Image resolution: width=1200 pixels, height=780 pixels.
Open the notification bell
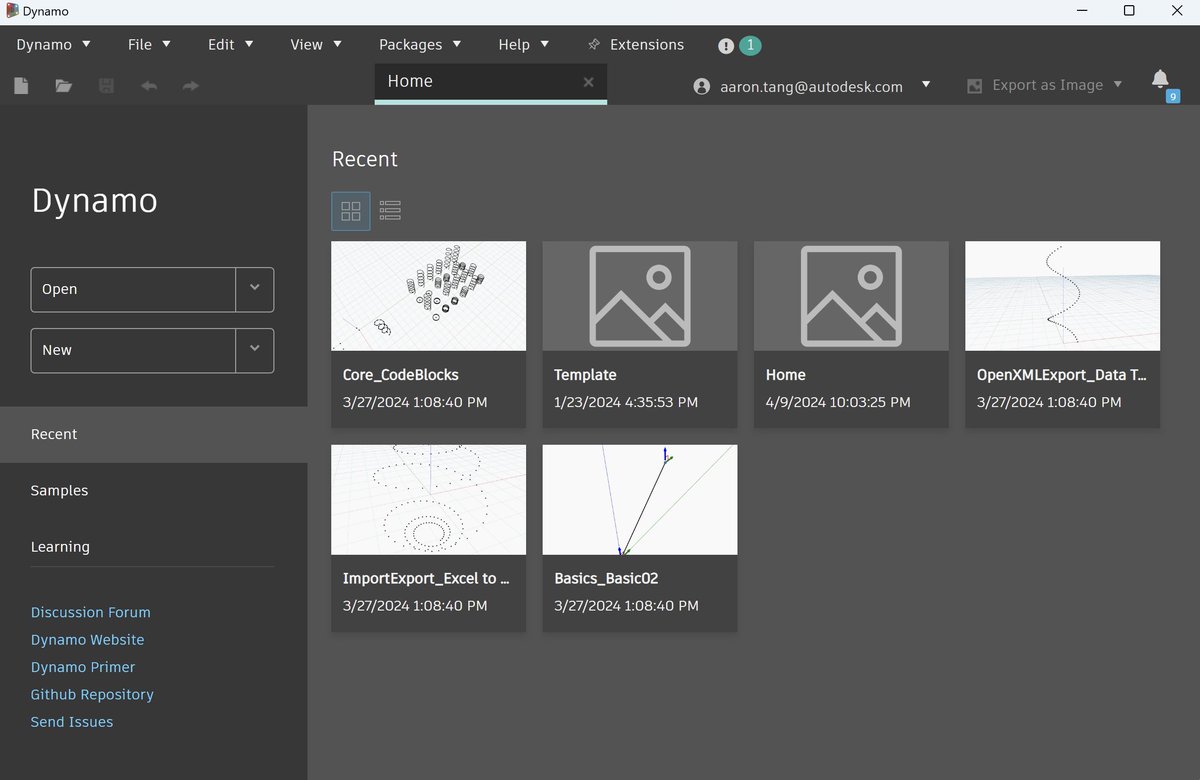[x=1160, y=79]
